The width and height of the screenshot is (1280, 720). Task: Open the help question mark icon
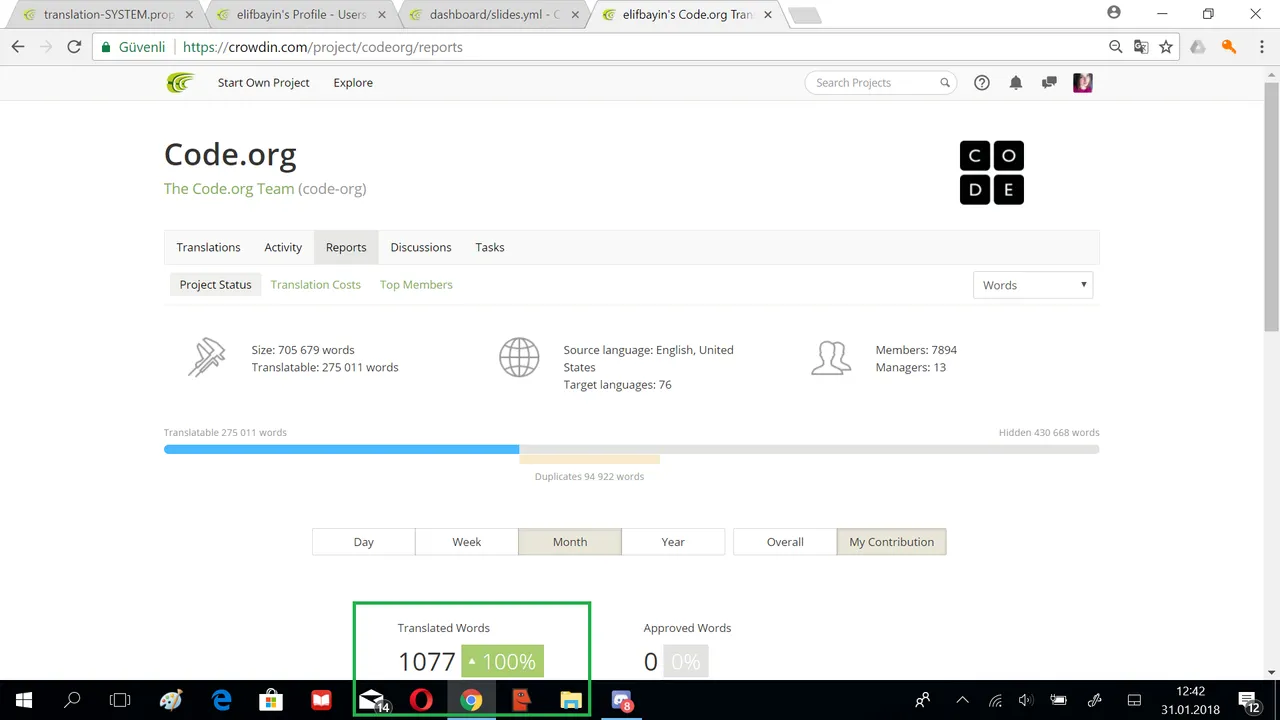point(982,83)
